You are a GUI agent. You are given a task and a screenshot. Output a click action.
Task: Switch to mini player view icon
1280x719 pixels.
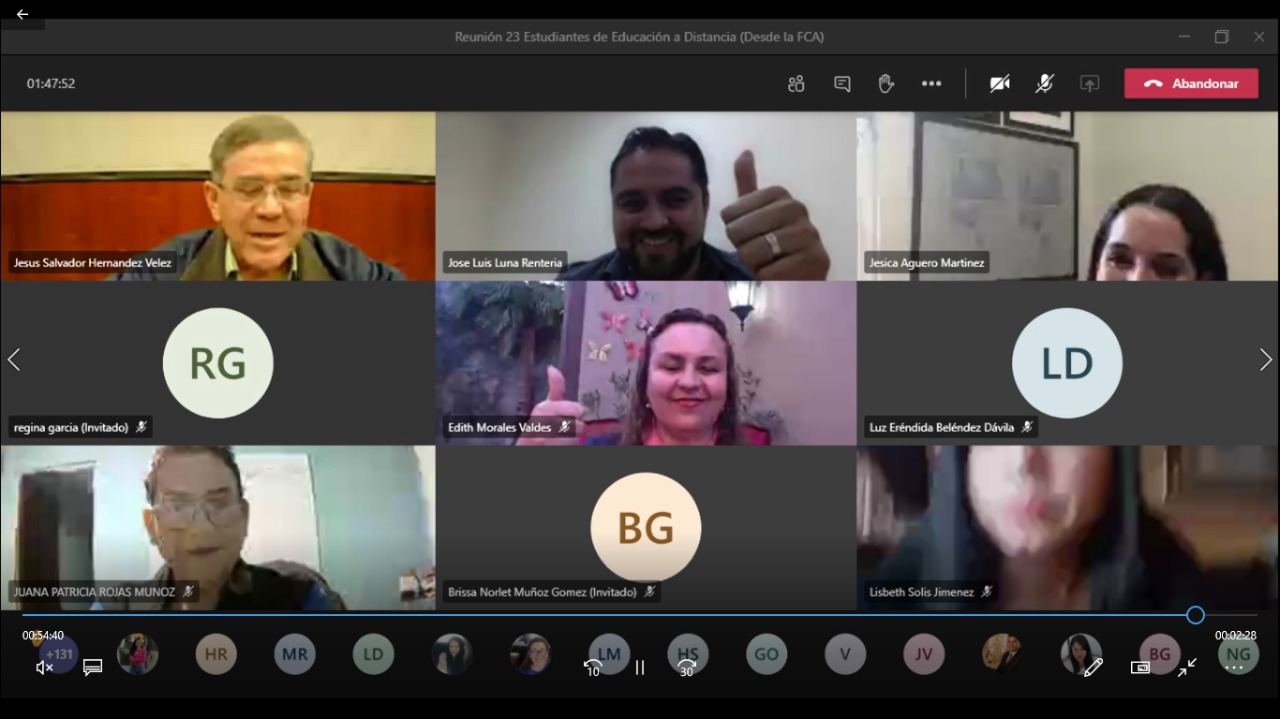coord(1140,667)
